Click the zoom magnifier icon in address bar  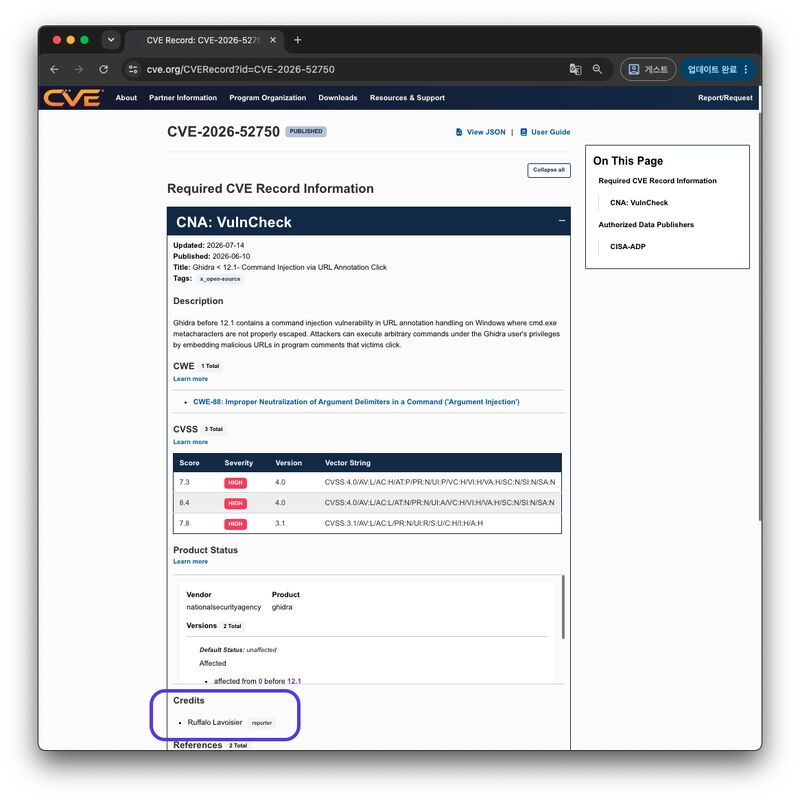(x=597, y=69)
